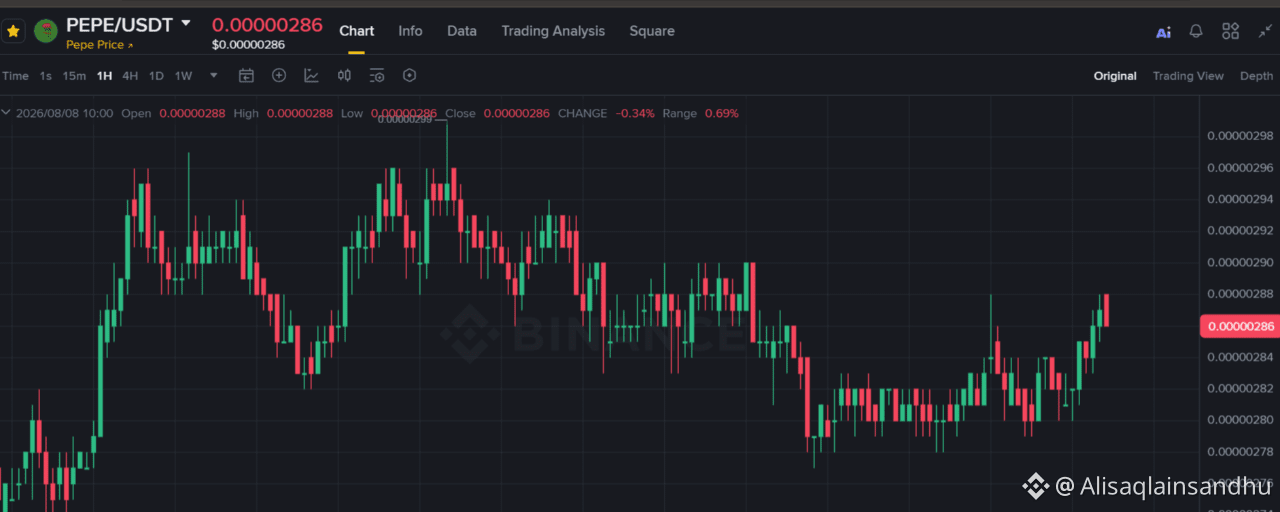Viewport: 1280px width, 512px height.
Task: Switch to the Chart tab
Action: click(x=357, y=31)
